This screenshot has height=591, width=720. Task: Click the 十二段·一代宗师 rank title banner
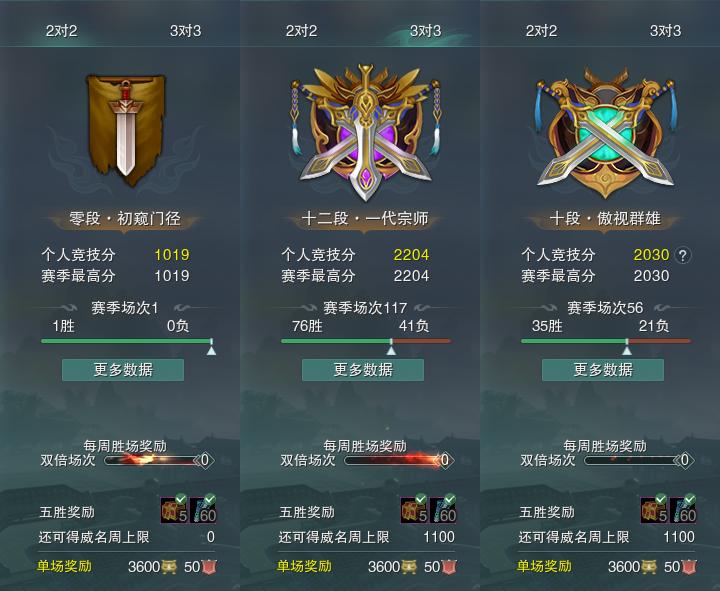[x=365, y=219]
